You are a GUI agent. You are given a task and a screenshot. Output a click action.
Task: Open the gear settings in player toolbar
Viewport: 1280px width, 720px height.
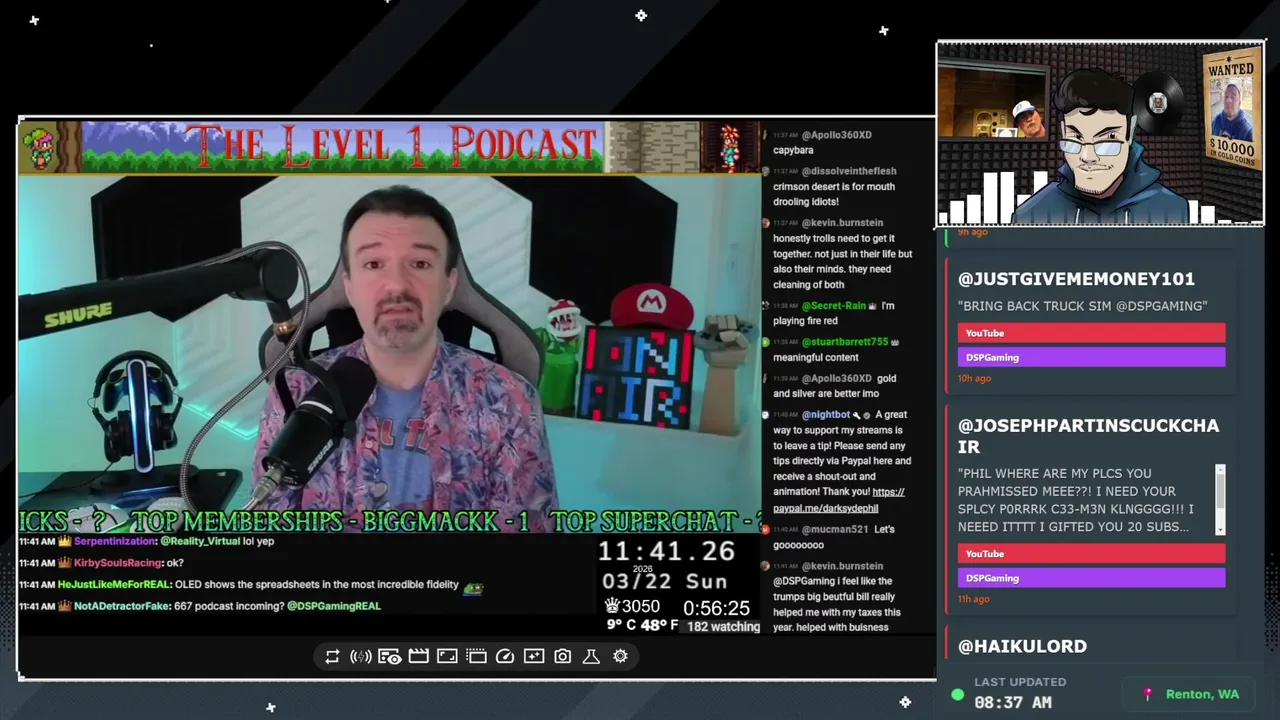pyautogui.click(x=620, y=656)
